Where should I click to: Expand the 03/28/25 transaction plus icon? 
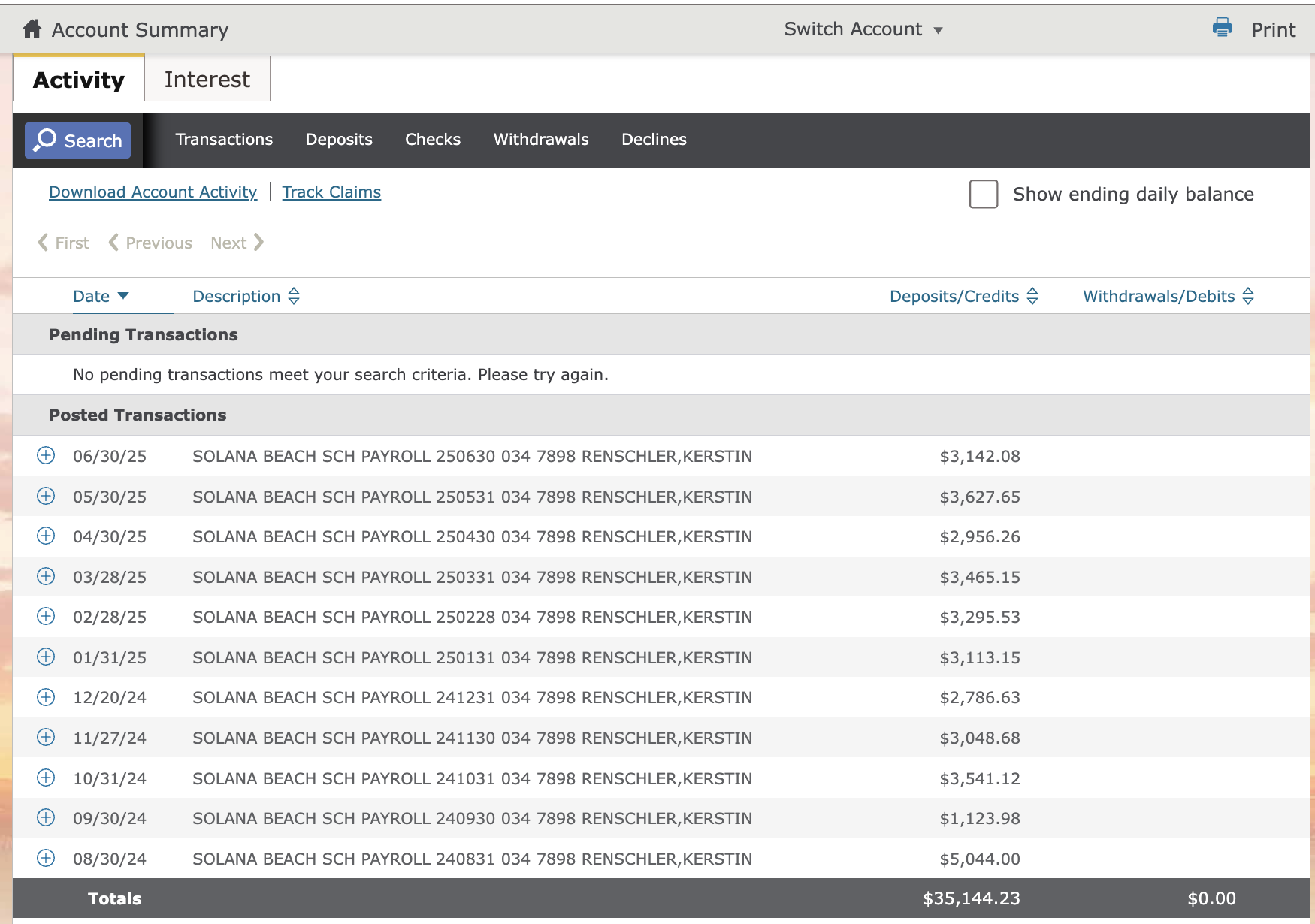click(46, 577)
